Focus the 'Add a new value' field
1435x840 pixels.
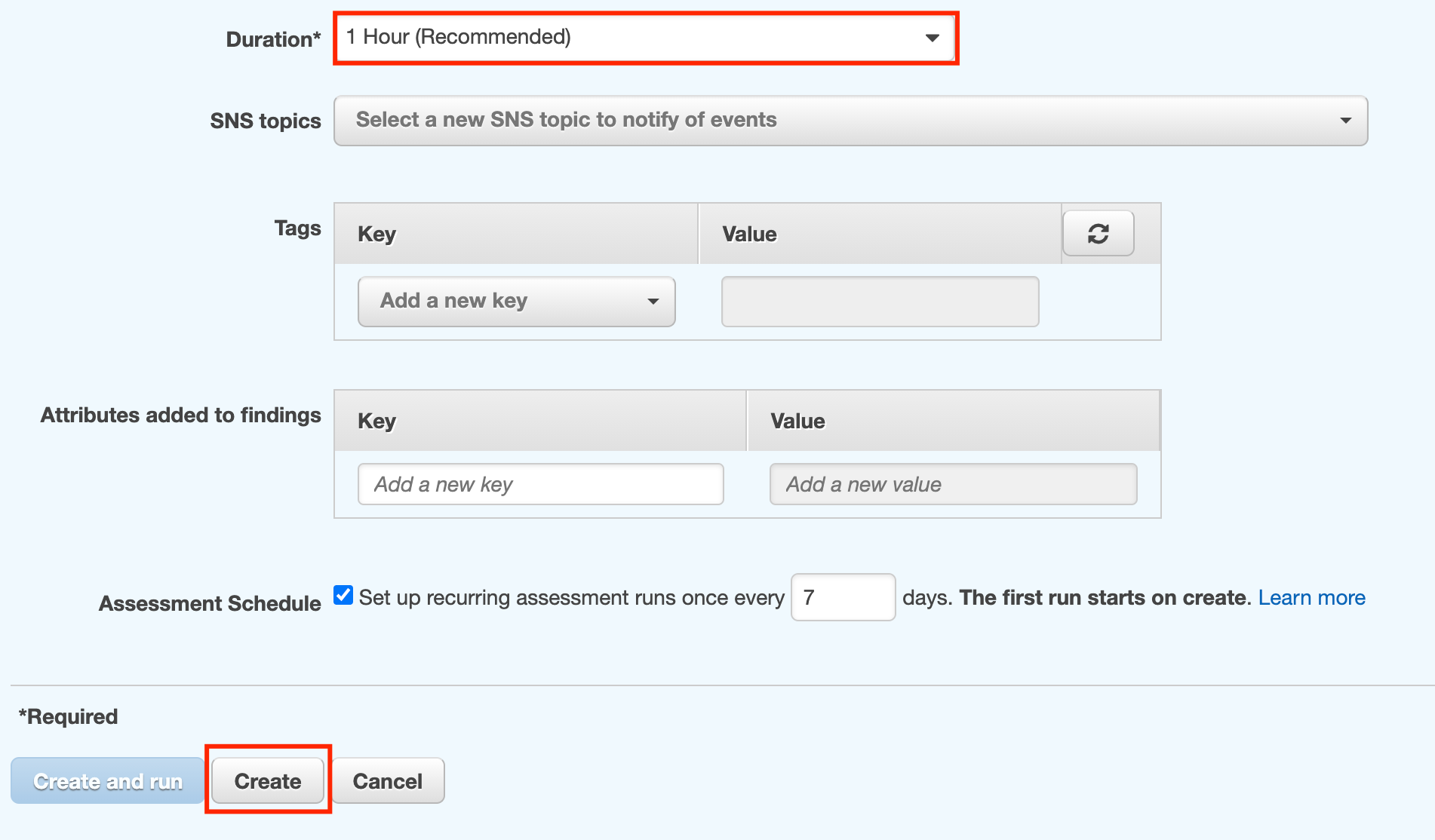pos(953,484)
